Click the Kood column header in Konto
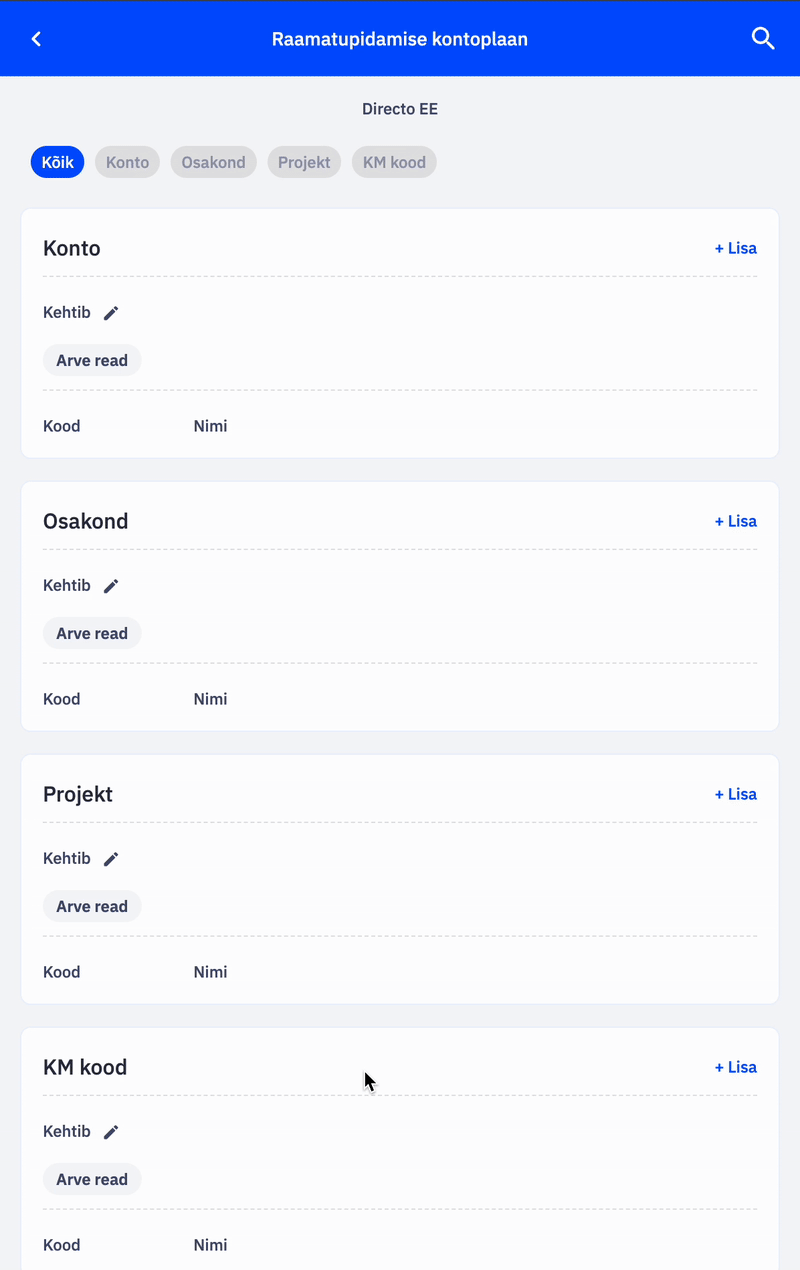 pyautogui.click(x=61, y=426)
